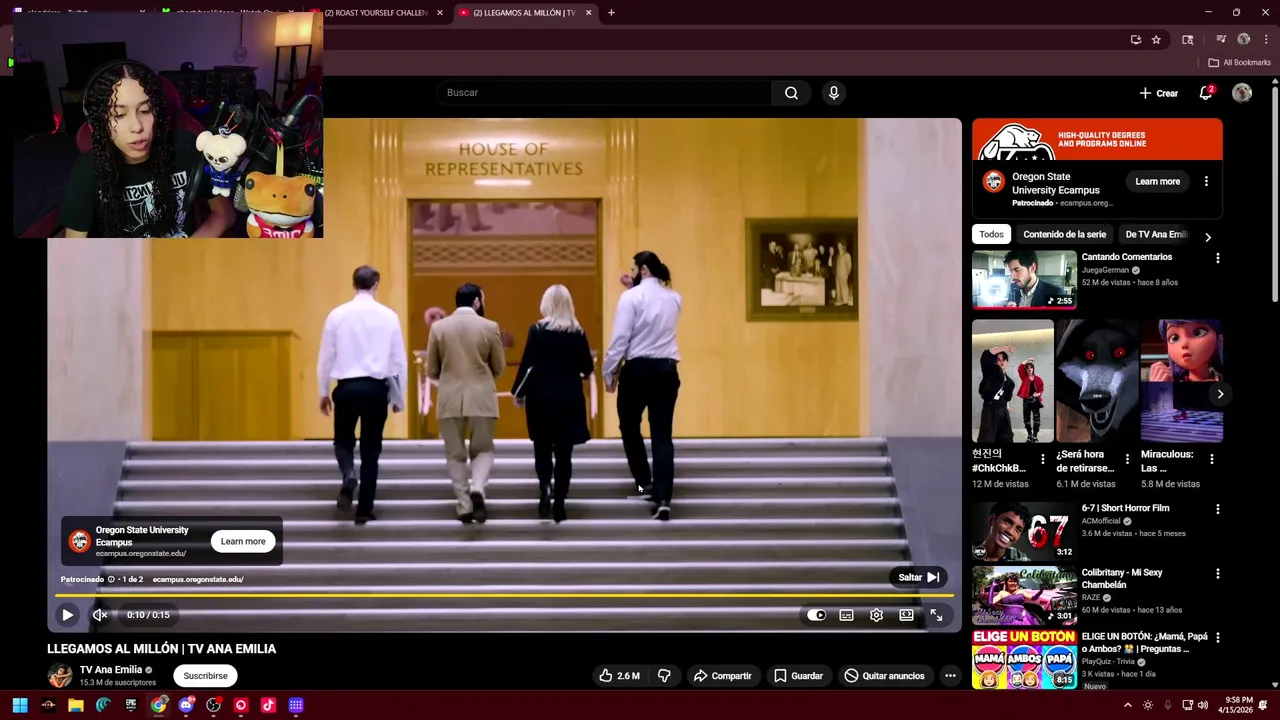Open the Crear menu

point(1158,93)
